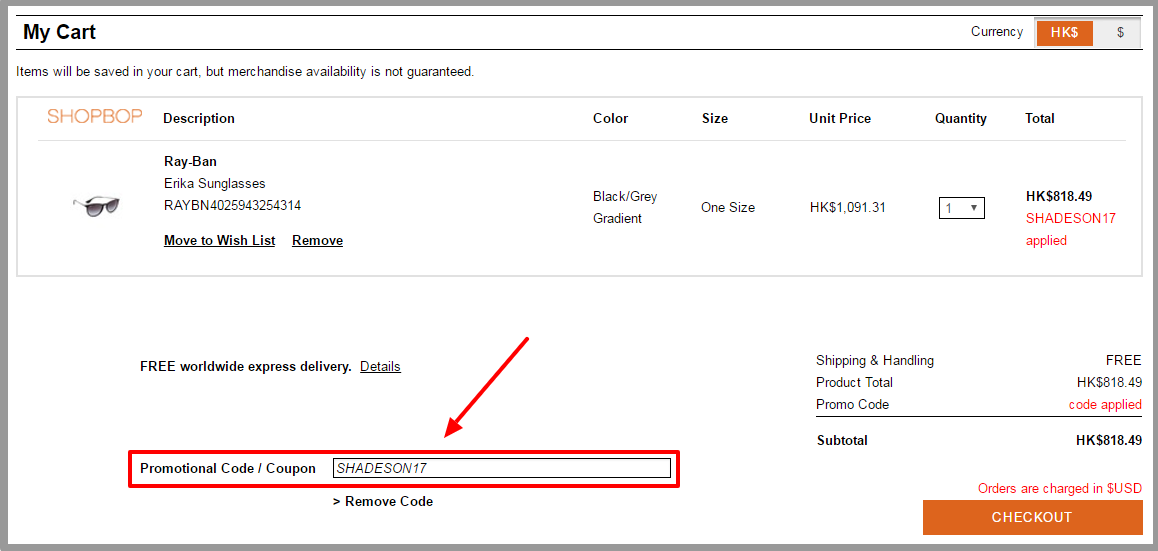The width and height of the screenshot is (1158, 551).
Task: Move Ray-Ban sunglasses to Wish List
Action: (219, 241)
